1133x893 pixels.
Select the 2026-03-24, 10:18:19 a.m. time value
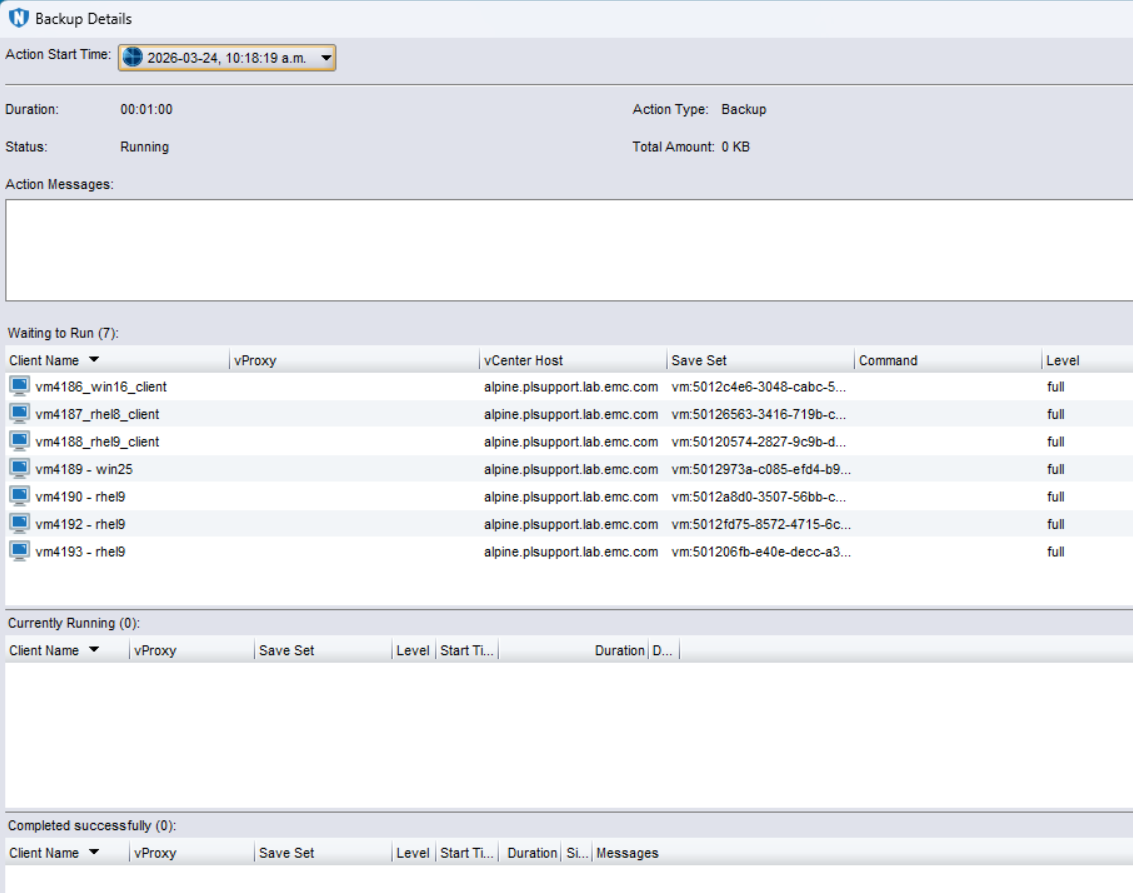(x=226, y=58)
